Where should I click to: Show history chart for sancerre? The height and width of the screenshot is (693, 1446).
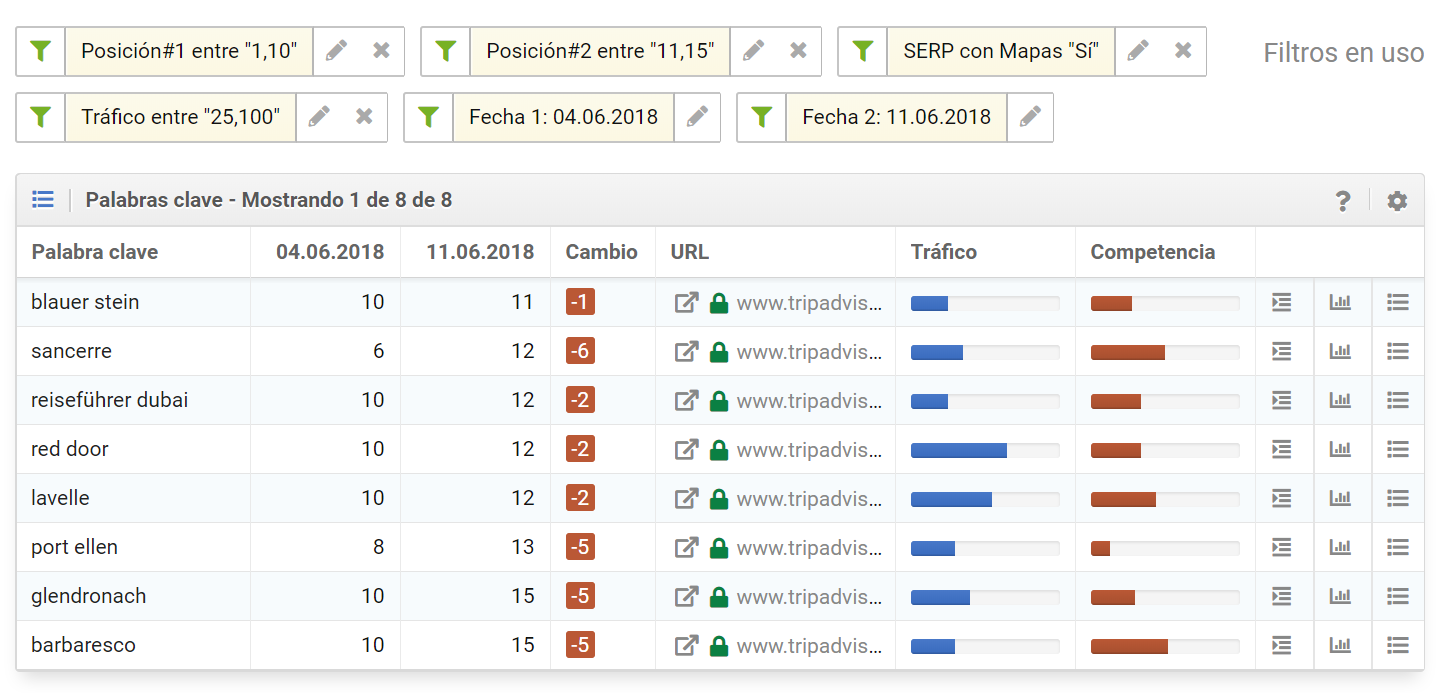pos(1340,351)
